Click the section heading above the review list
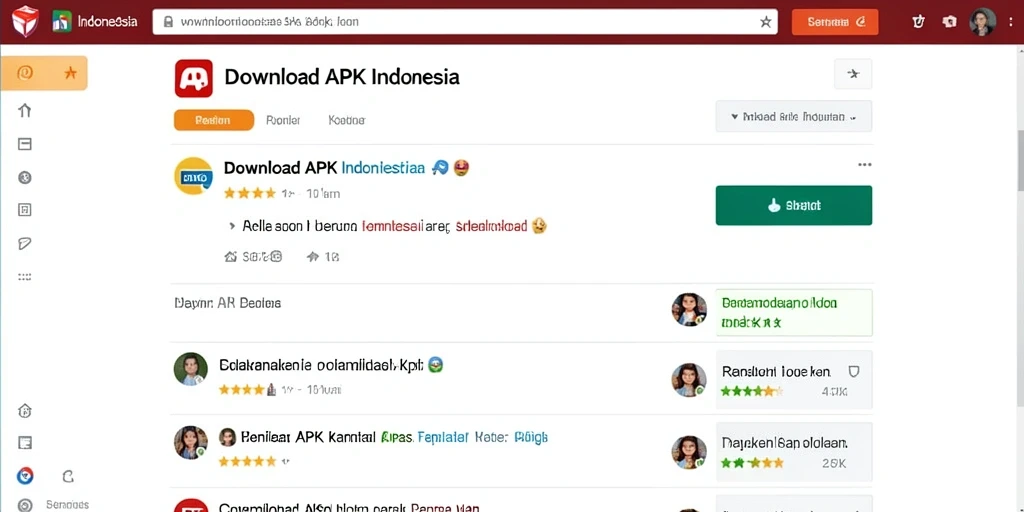This screenshot has height=512, width=1024. pos(227,303)
